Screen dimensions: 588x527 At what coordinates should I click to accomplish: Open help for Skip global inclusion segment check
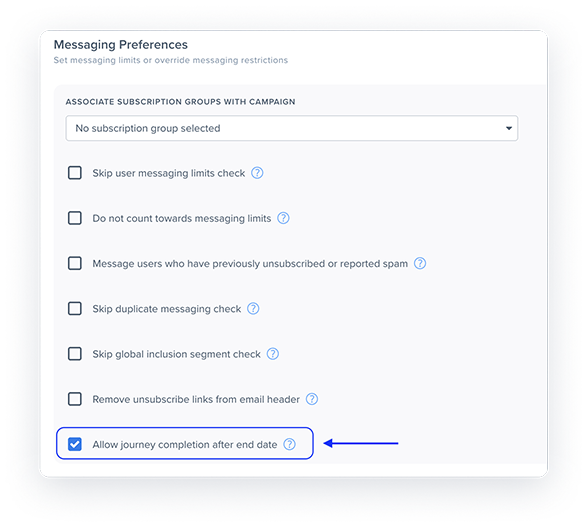click(x=273, y=354)
